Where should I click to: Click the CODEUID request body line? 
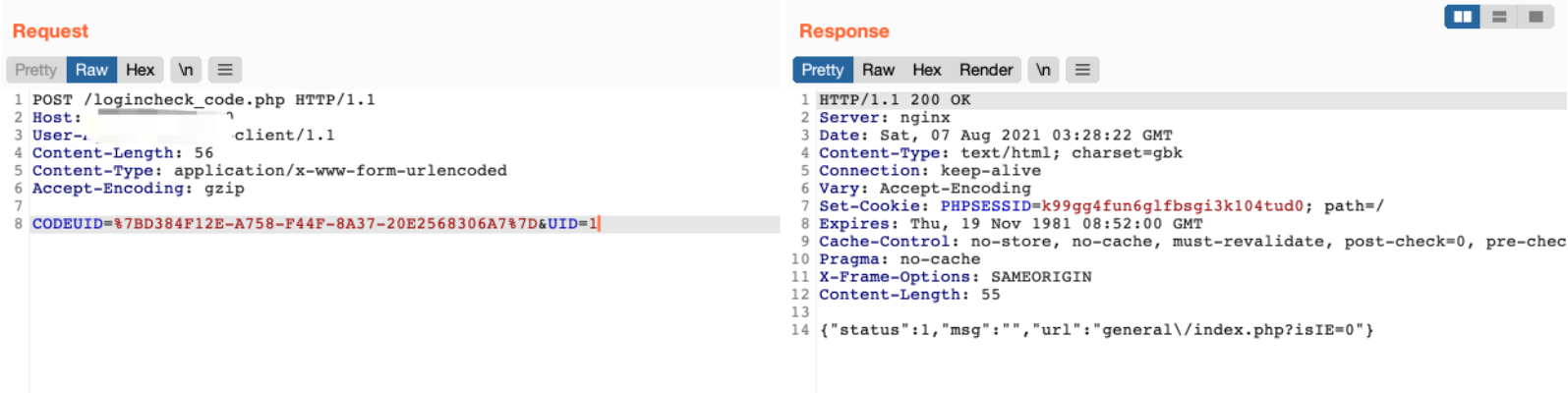pos(315,224)
